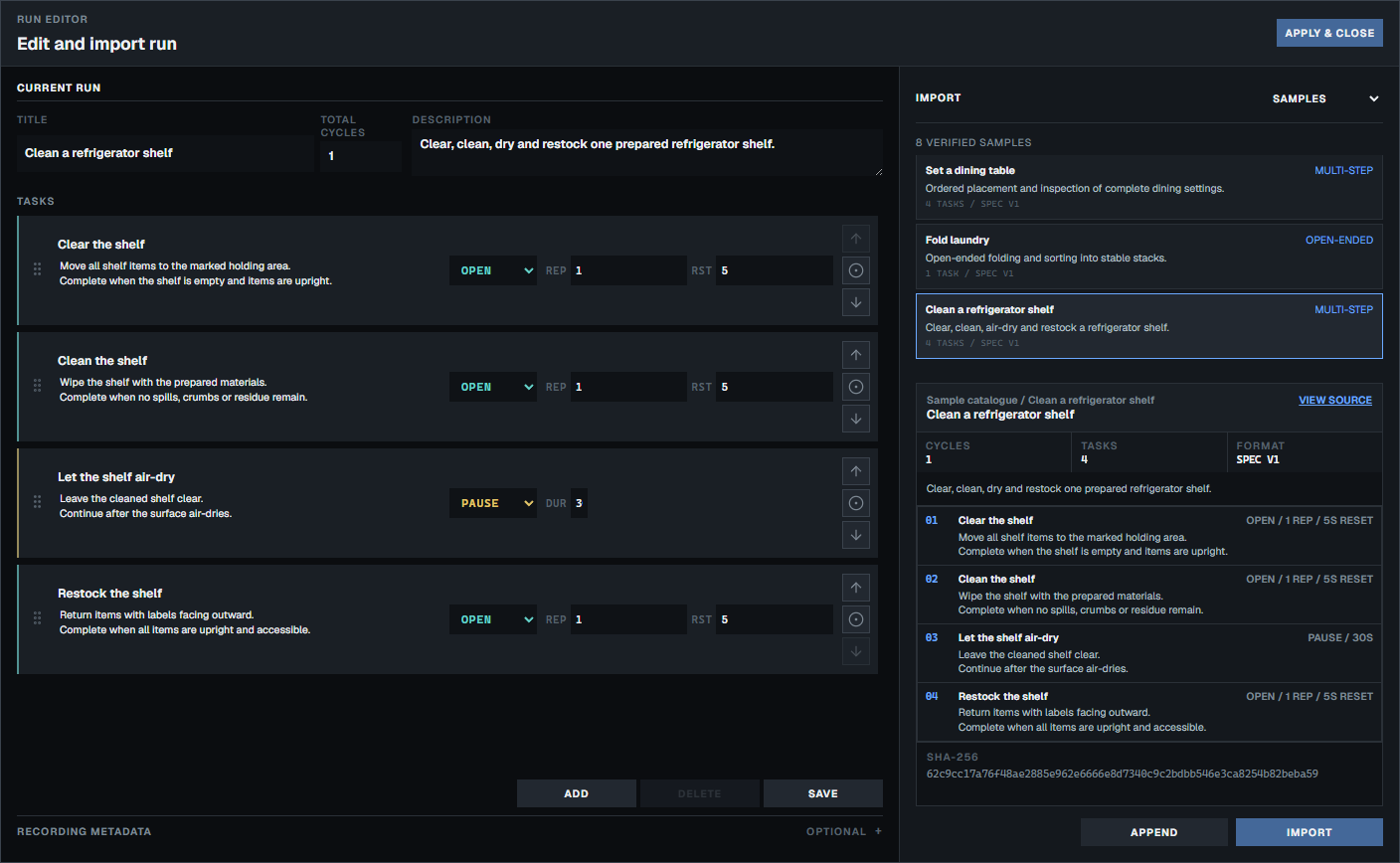Edit RST value for Restock the shelf

click(x=775, y=619)
